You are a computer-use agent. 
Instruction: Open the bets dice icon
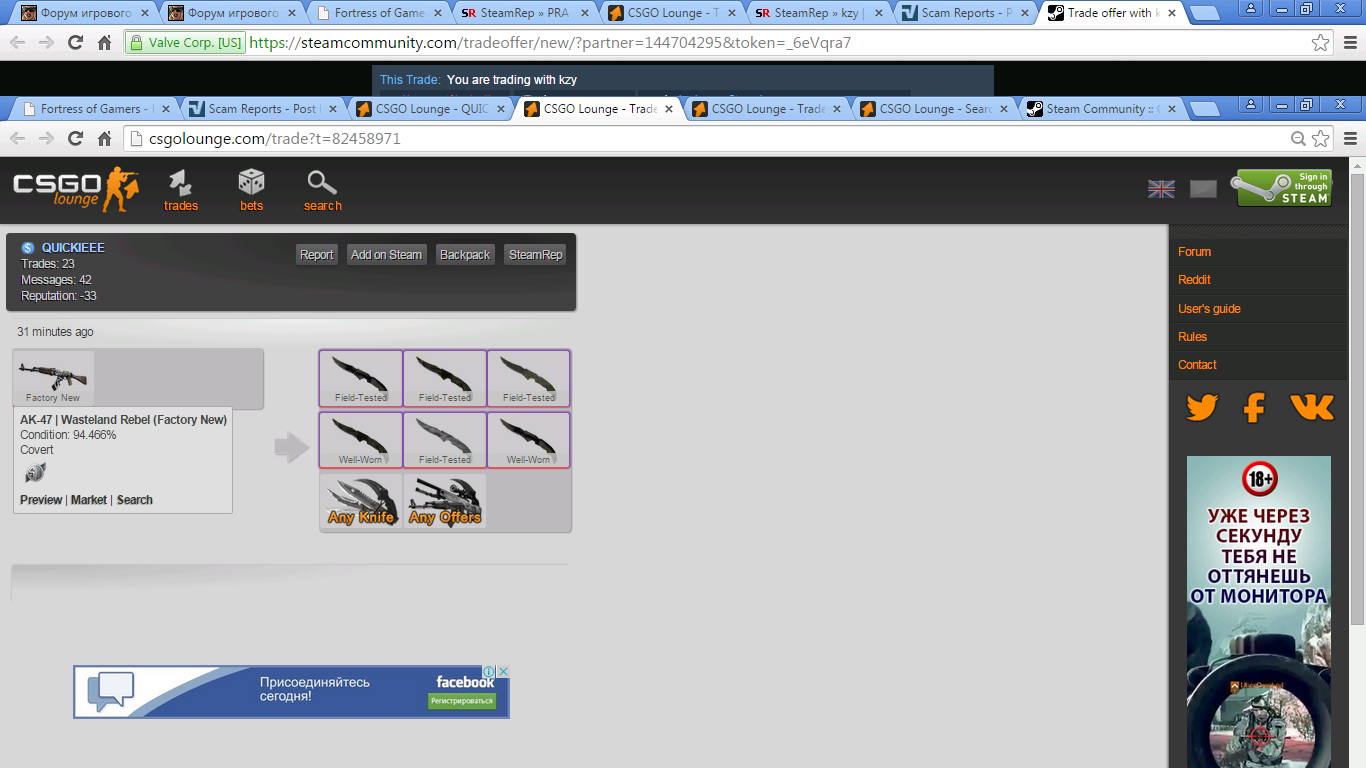[251, 189]
